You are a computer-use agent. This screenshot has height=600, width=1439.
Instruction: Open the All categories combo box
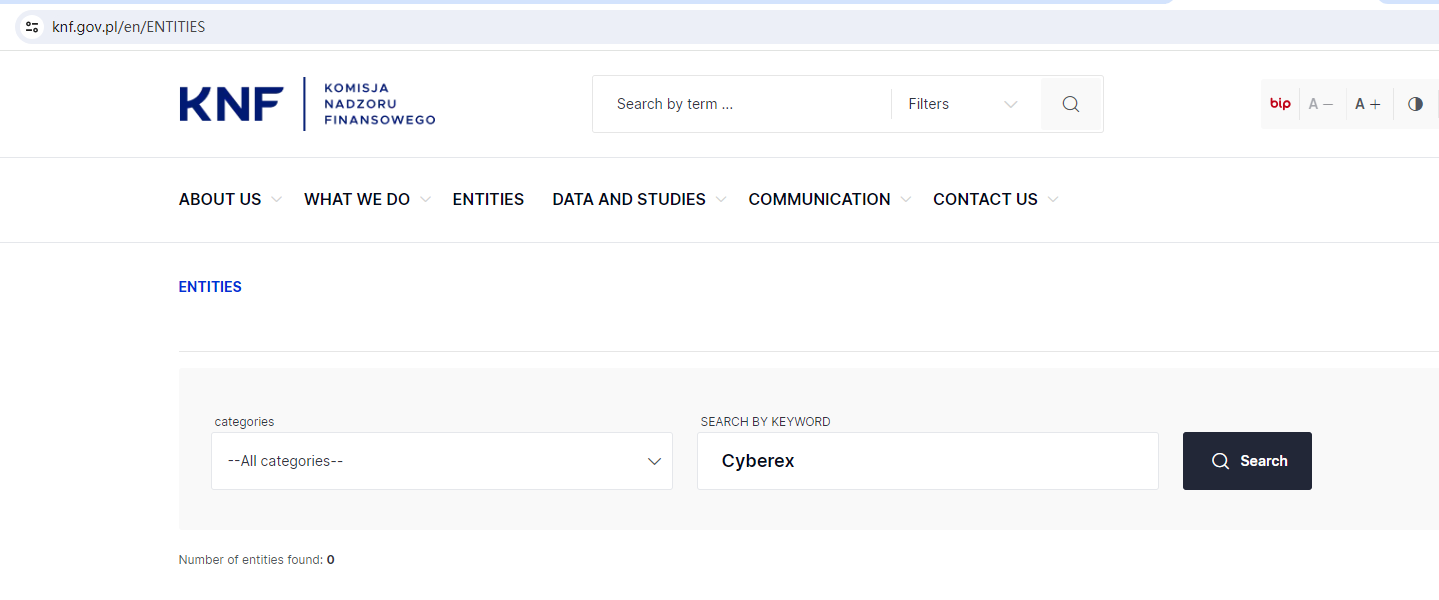441,461
